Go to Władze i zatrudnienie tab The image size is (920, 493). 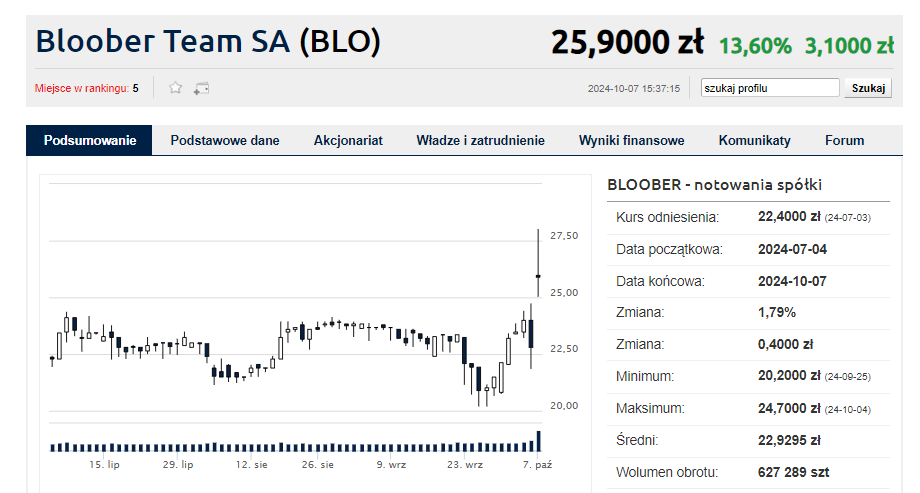click(x=480, y=141)
